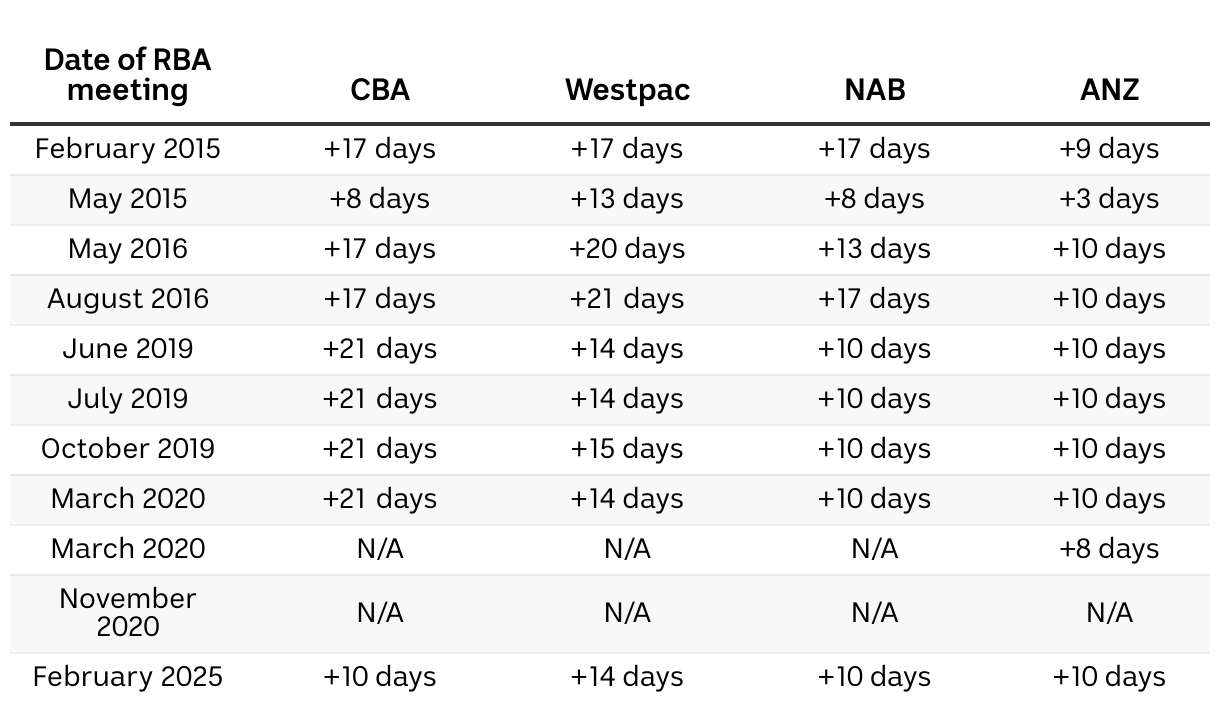Viewport: 1220px width, 712px height.
Task: Click the ANZ column header
Action: click(1109, 90)
